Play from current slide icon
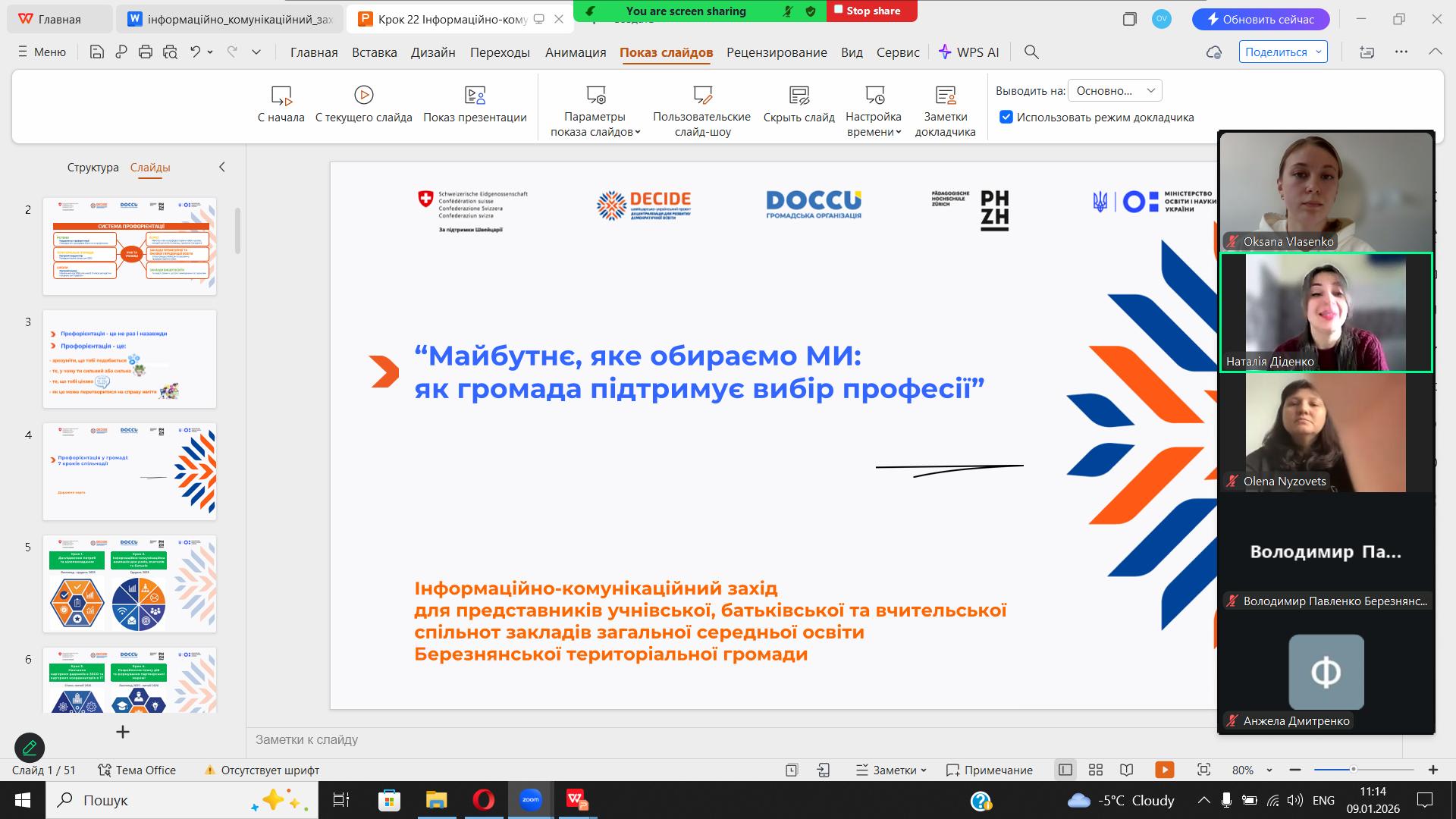The height and width of the screenshot is (819, 1456). coord(363,96)
